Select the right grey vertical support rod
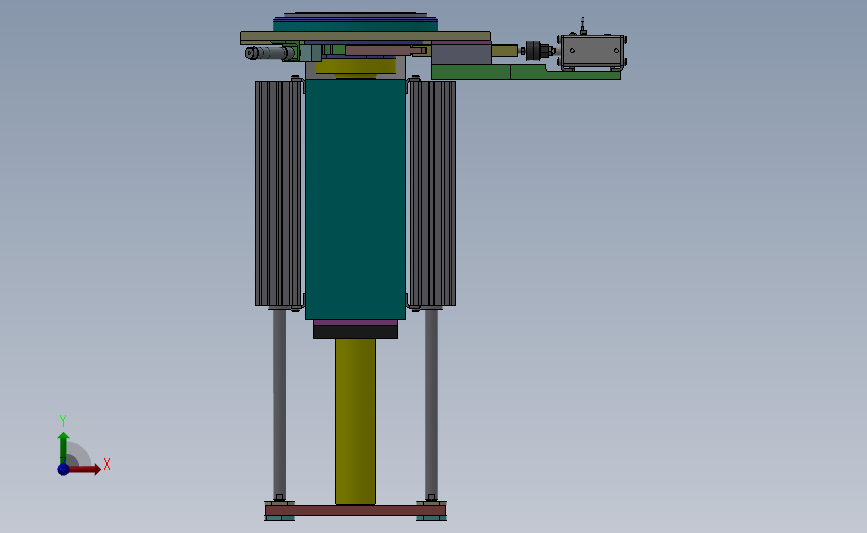This screenshot has height=533, width=867. tap(431, 404)
